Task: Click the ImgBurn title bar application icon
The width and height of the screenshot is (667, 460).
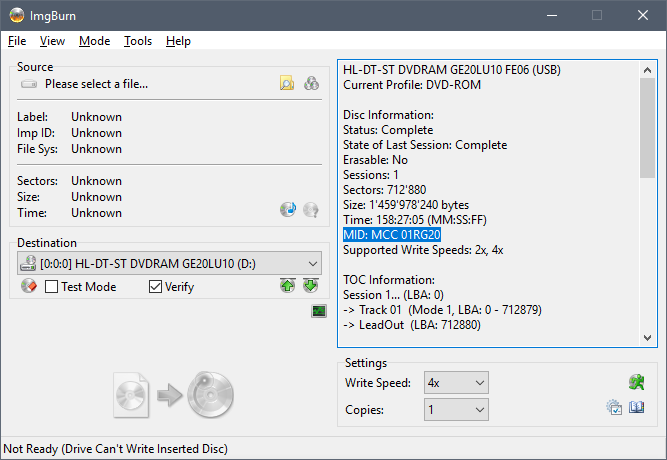Action: point(17,15)
